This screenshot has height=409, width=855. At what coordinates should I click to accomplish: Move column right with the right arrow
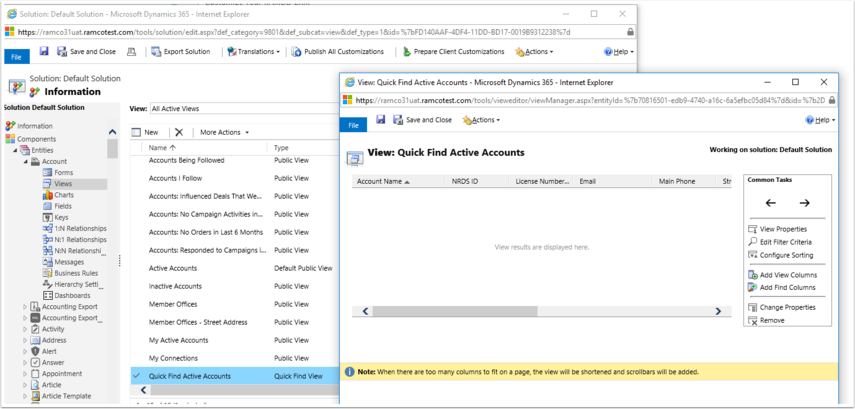coord(804,203)
